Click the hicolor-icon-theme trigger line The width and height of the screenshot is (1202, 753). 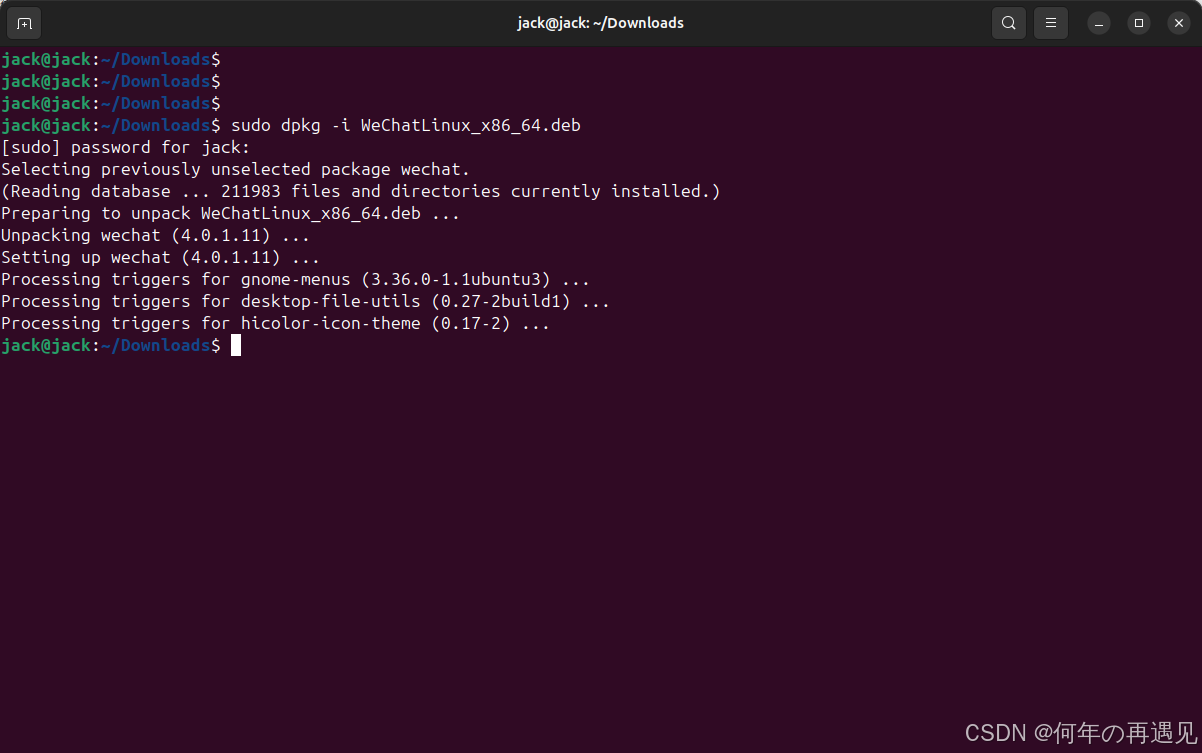(x=276, y=323)
